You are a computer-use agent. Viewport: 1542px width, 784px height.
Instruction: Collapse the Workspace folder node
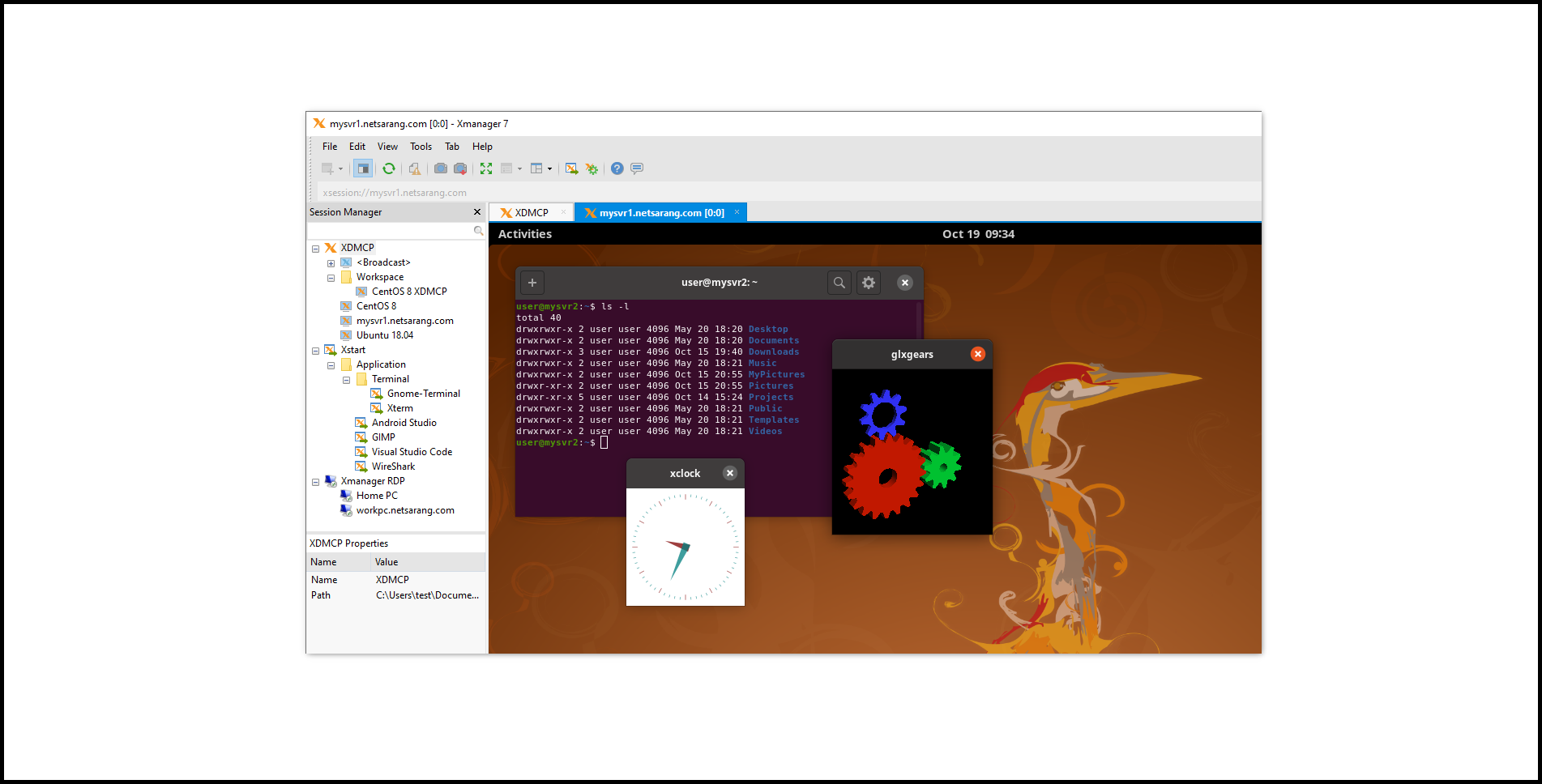click(x=331, y=278)
